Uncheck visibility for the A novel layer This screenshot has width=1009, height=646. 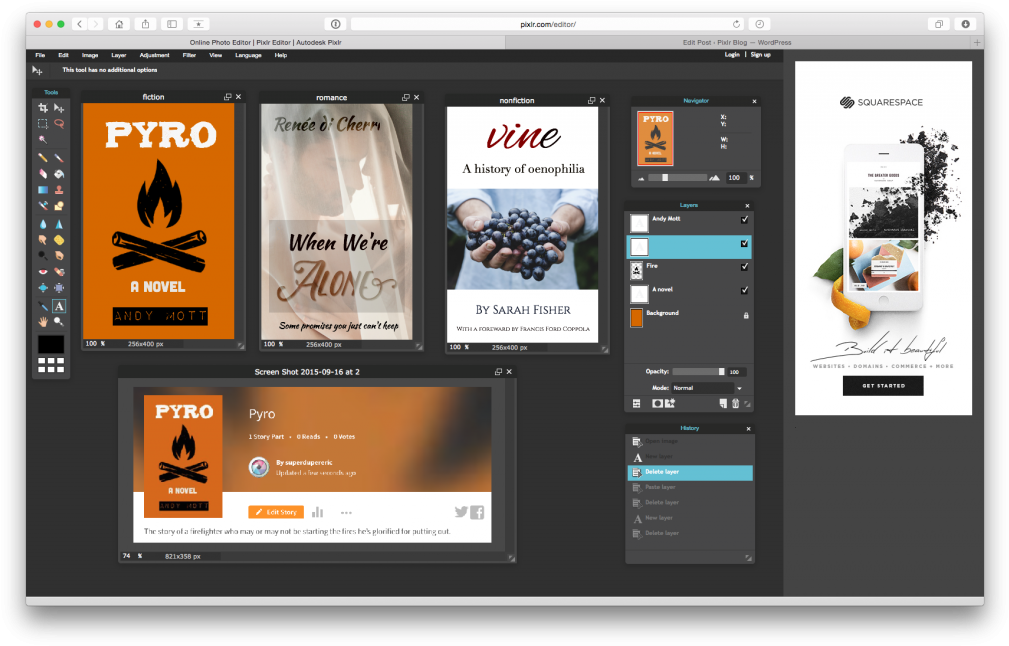[744, 290]
